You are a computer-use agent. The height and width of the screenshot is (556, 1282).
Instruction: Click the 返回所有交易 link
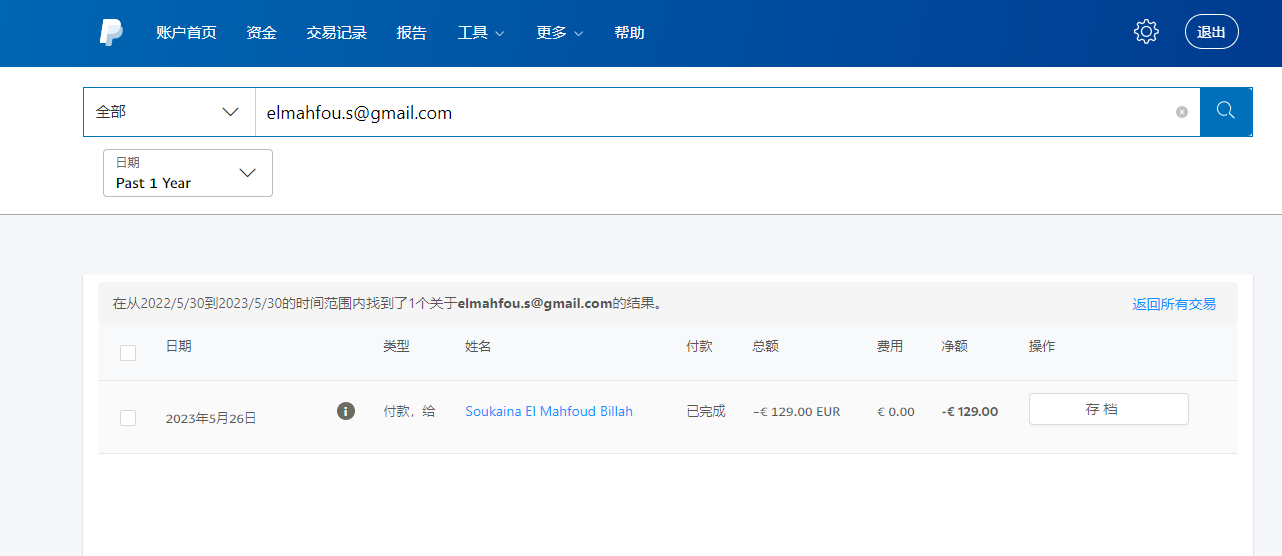tap(1174, 304)
